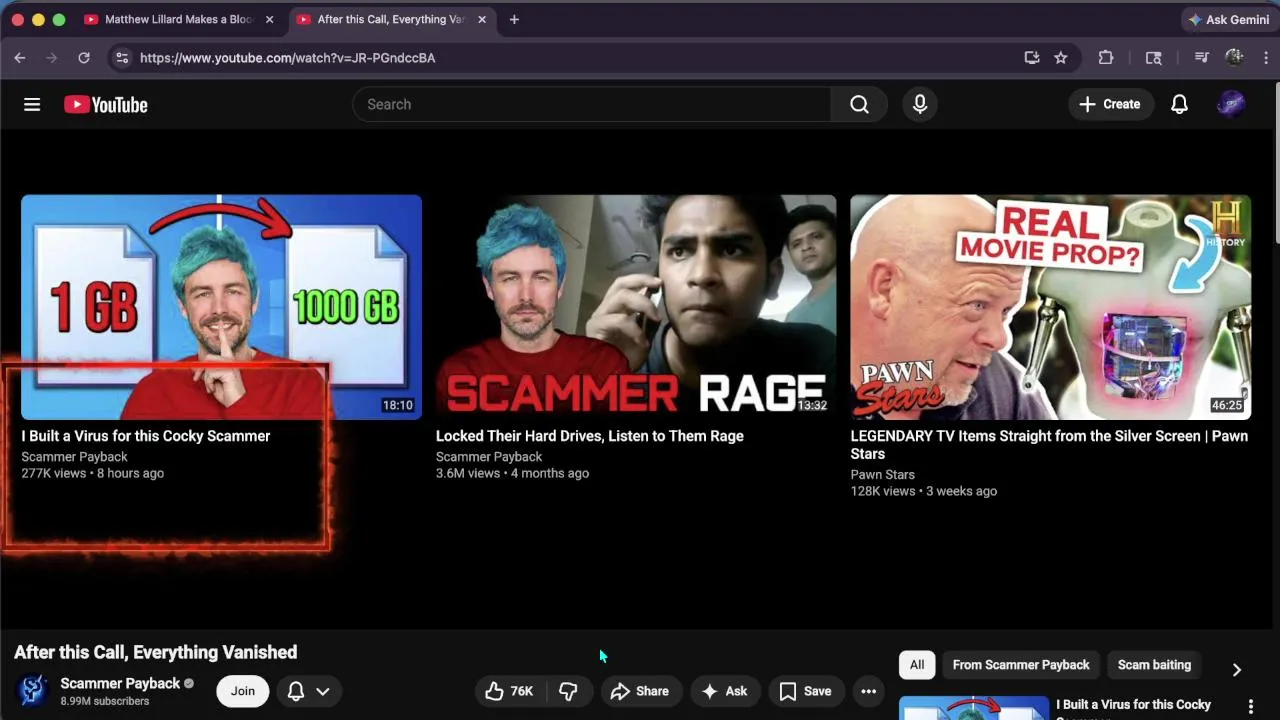Open the Pawn Stars Real Movie Prop thumbnail
The height and width of the screenshot is (720, 1280).
(x=1050, y=307)
